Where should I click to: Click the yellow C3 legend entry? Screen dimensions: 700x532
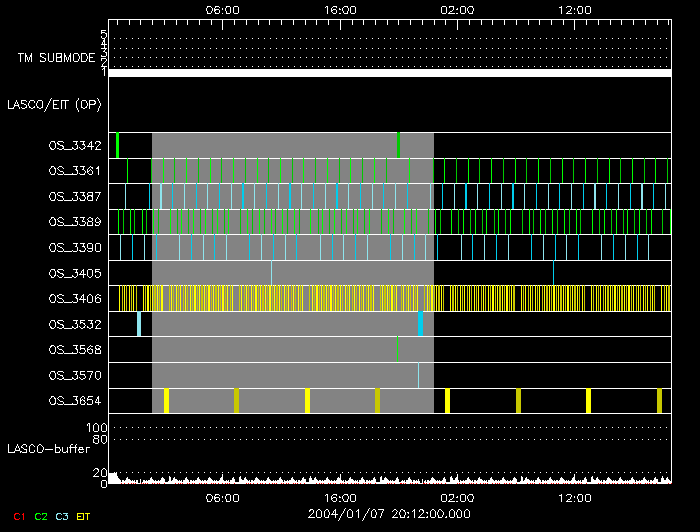pyautogui.click(x=62, y=516)
